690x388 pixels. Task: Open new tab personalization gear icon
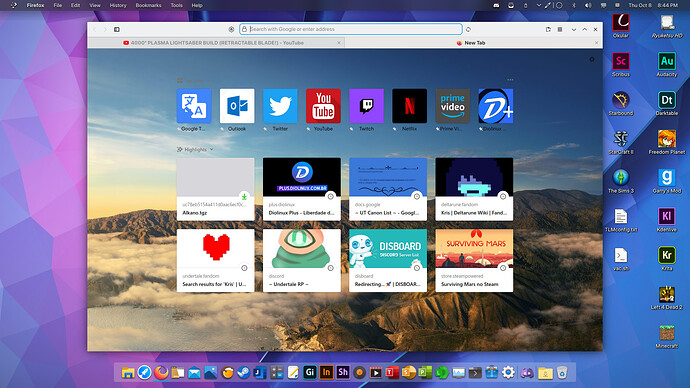592,59
